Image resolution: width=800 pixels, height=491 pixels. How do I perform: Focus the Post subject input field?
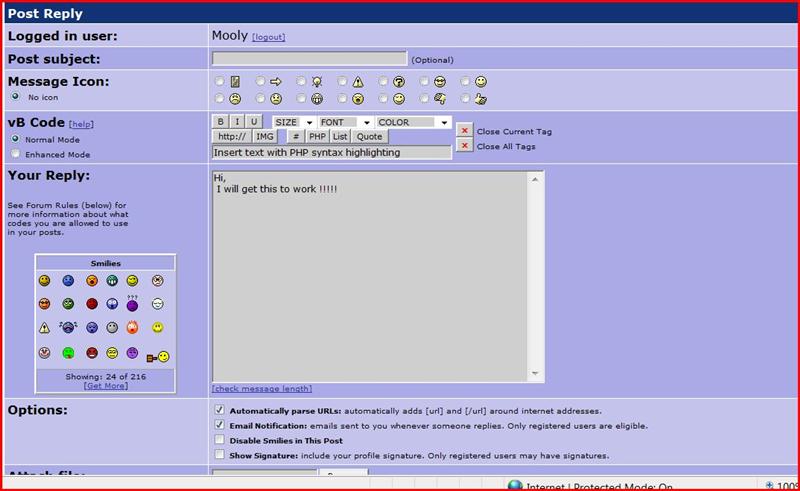point(310,59)
